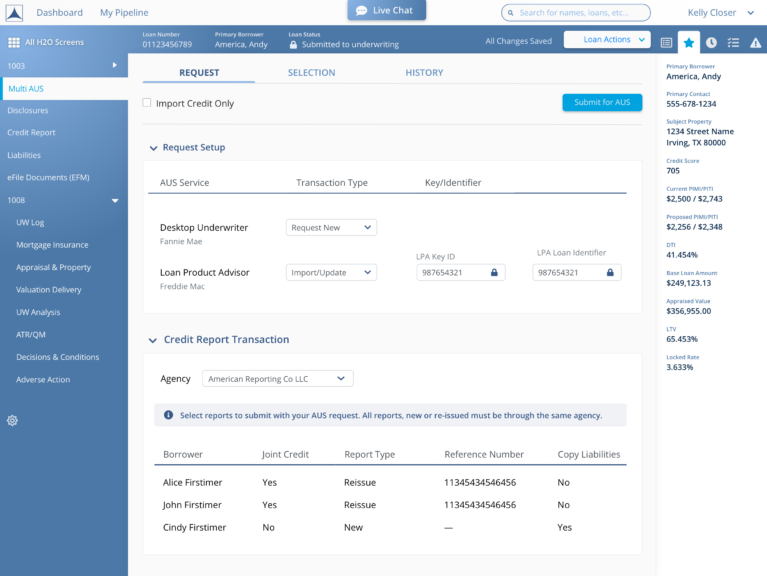767x576 pixels.
Task: Click the search names and loans field
Action: (576, 13)
